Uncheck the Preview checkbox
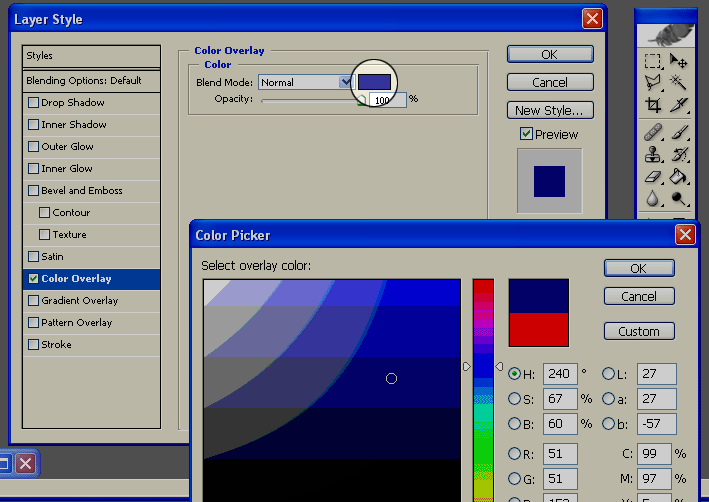 click(526, 134)
